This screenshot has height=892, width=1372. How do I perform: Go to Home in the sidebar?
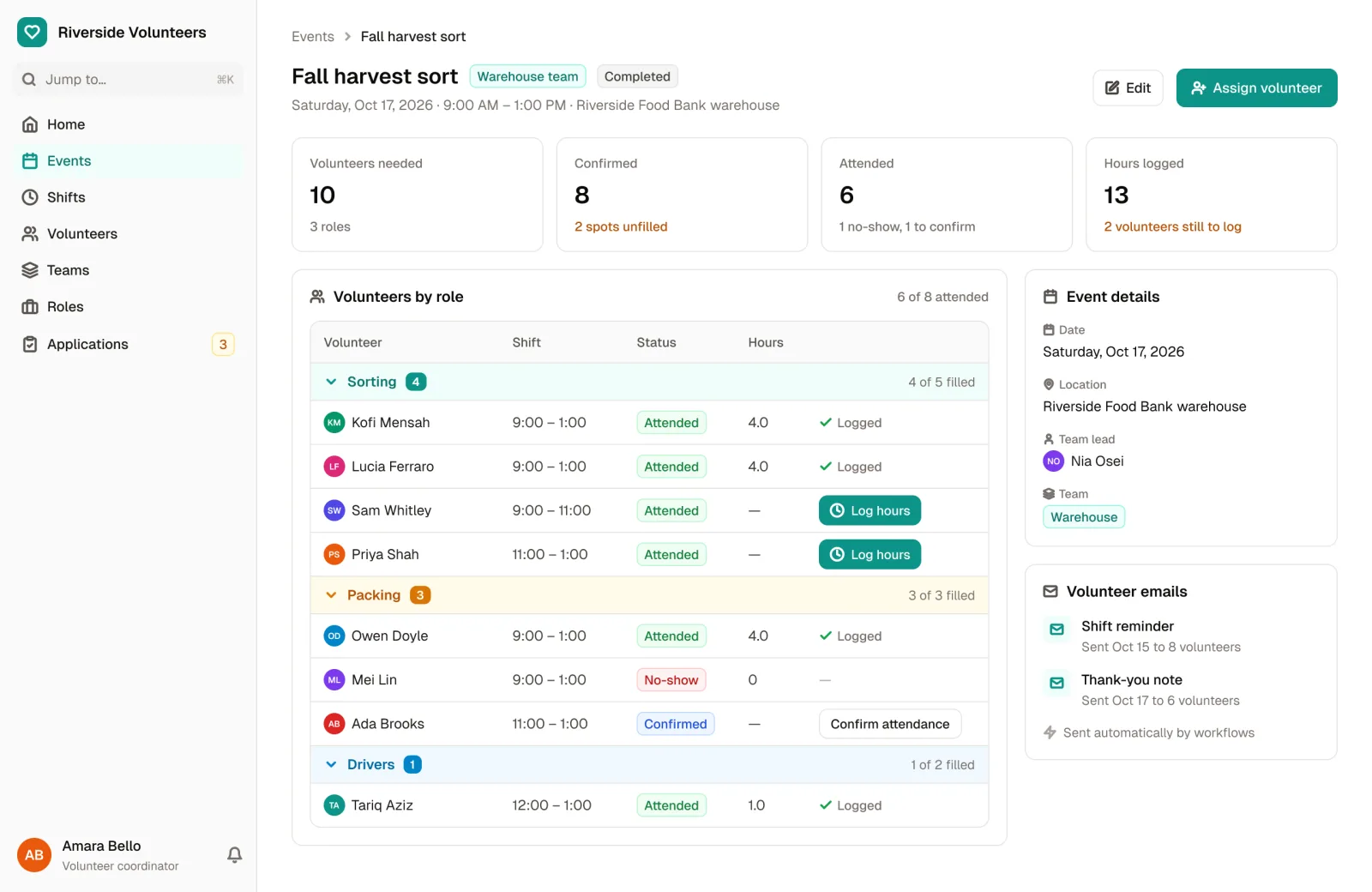coord(129,124)
